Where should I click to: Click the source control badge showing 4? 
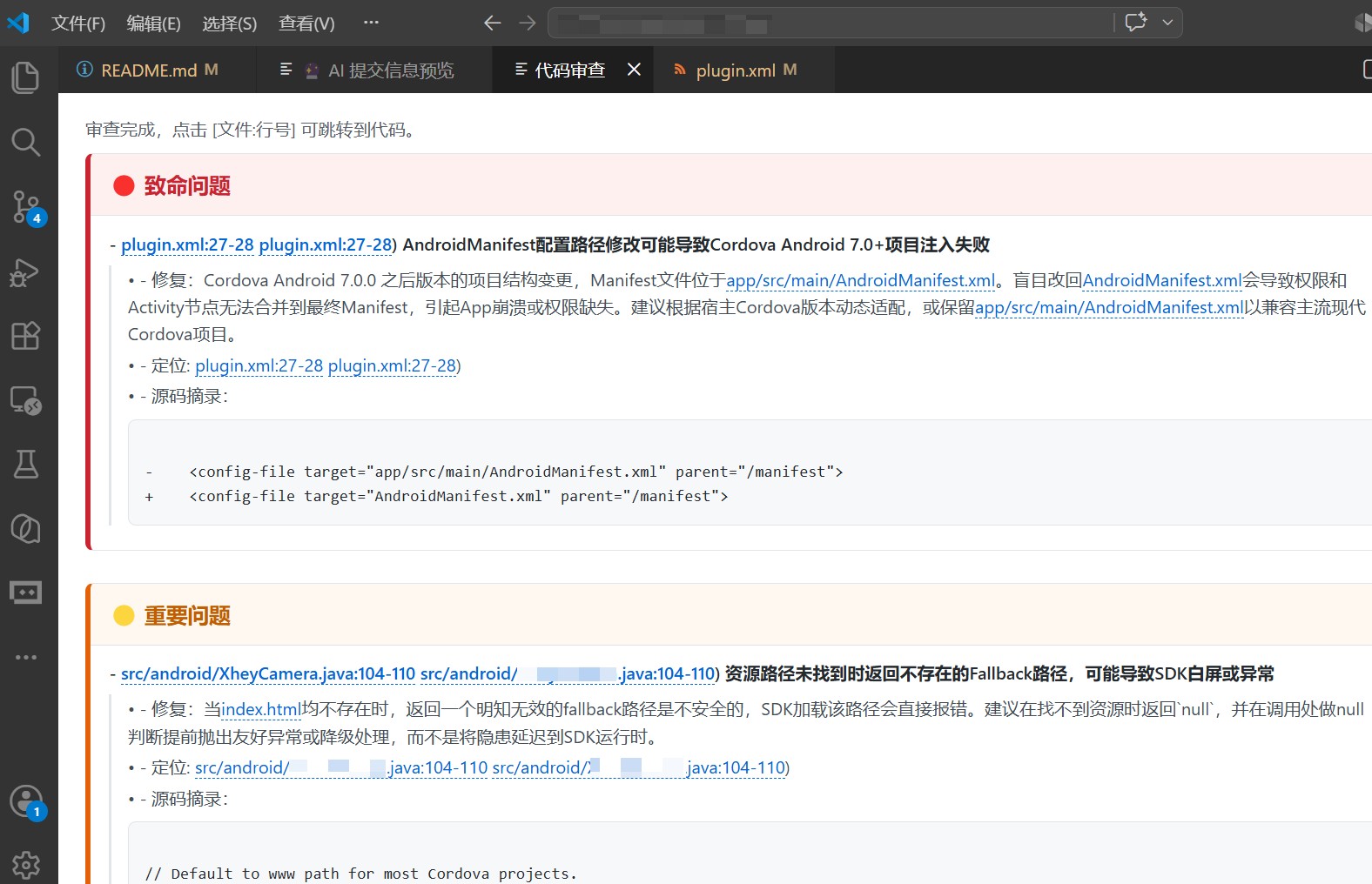coord(36,218)
